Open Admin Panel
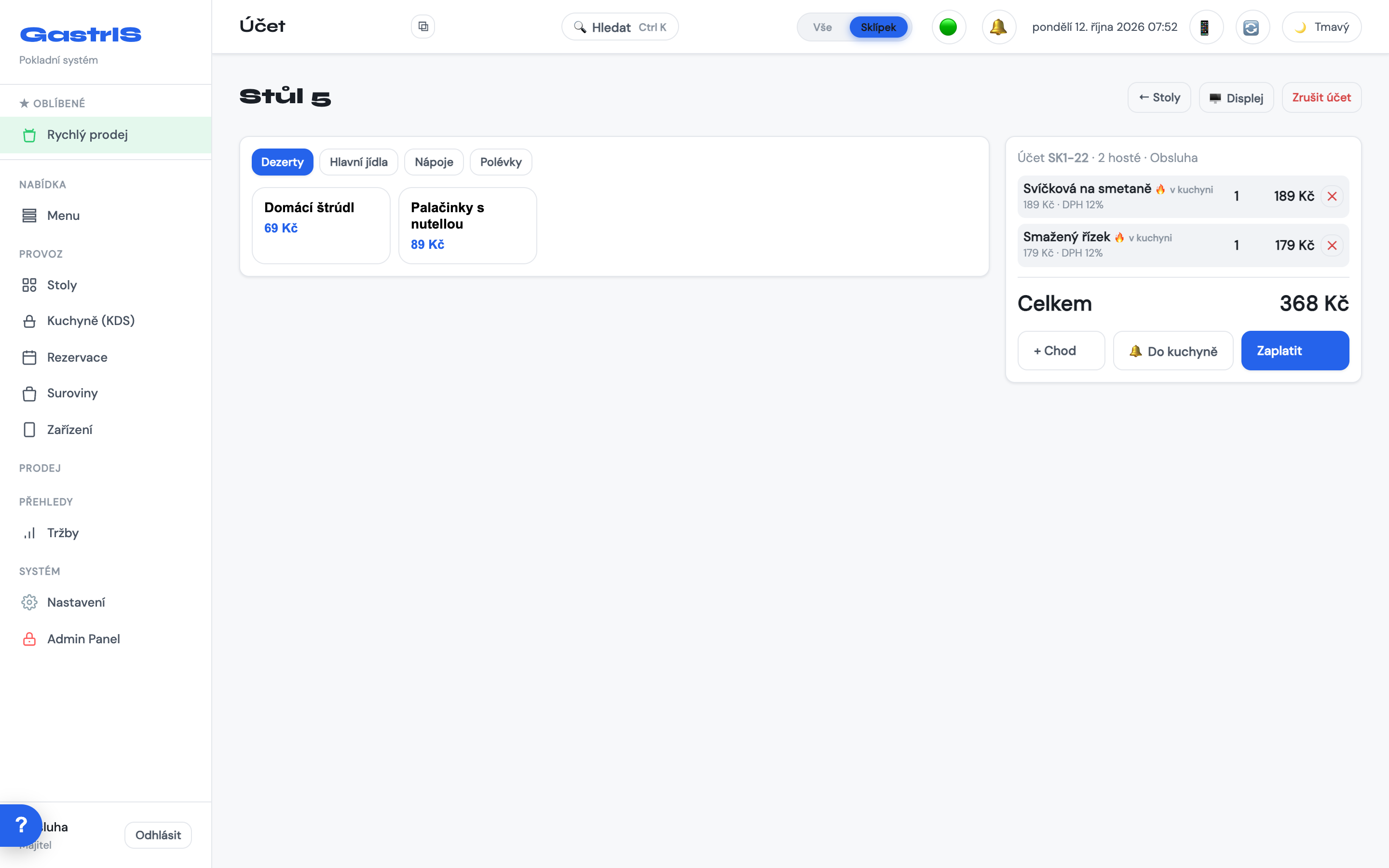 click(106, 639)
